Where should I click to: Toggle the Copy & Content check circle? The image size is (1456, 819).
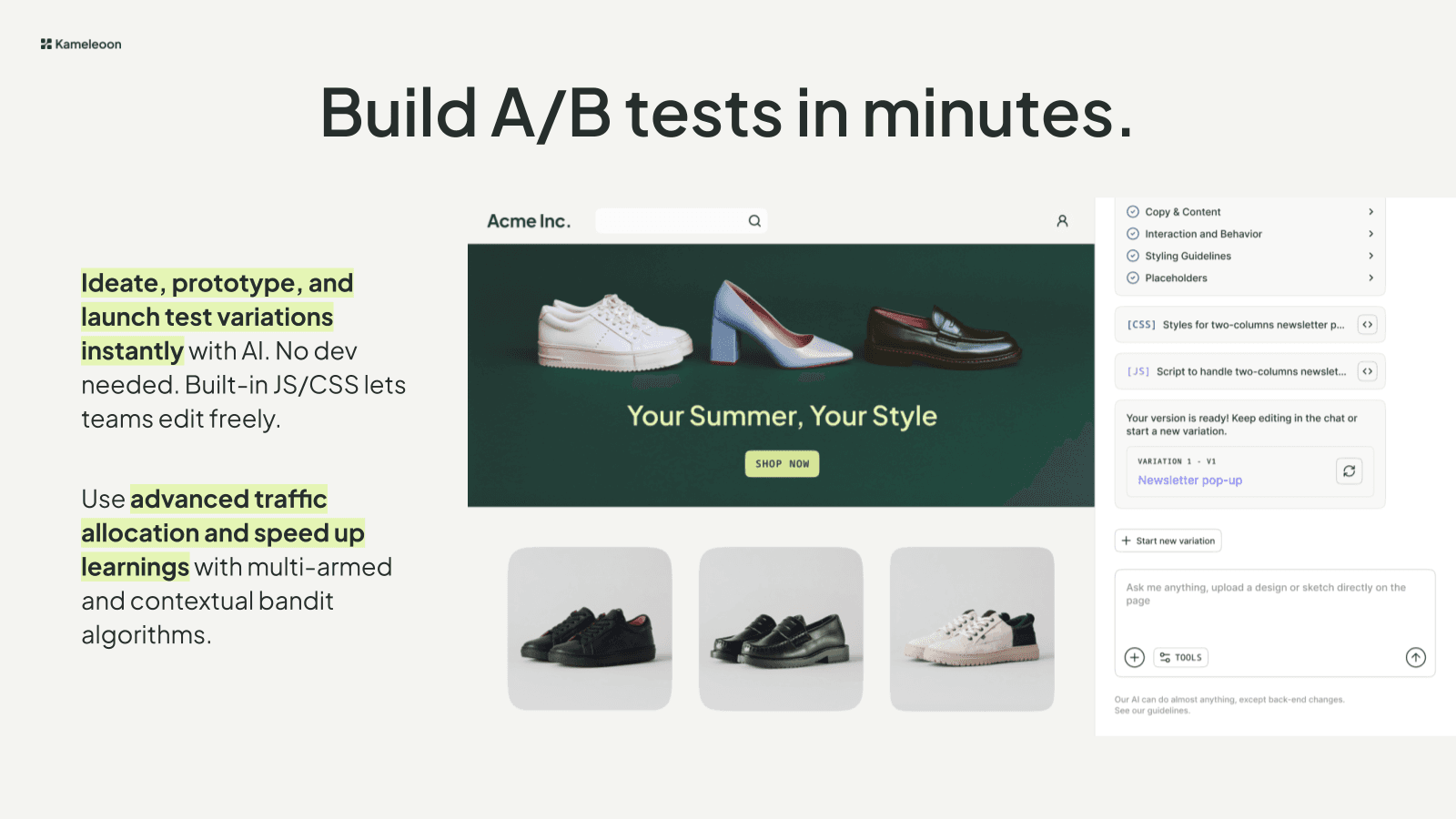click(x=1133, y=212)
